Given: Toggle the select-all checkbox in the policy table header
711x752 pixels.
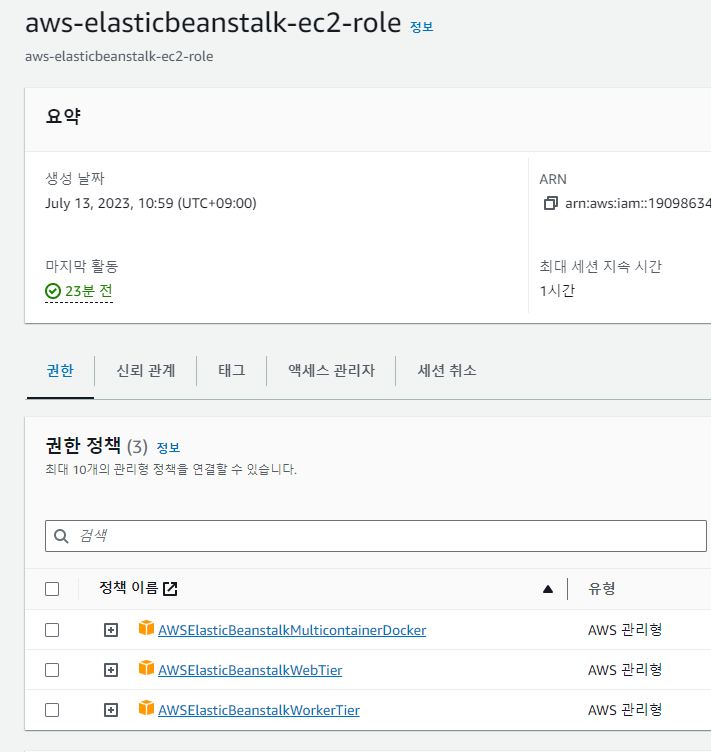Looking at the screenshot, I should 52,589.
